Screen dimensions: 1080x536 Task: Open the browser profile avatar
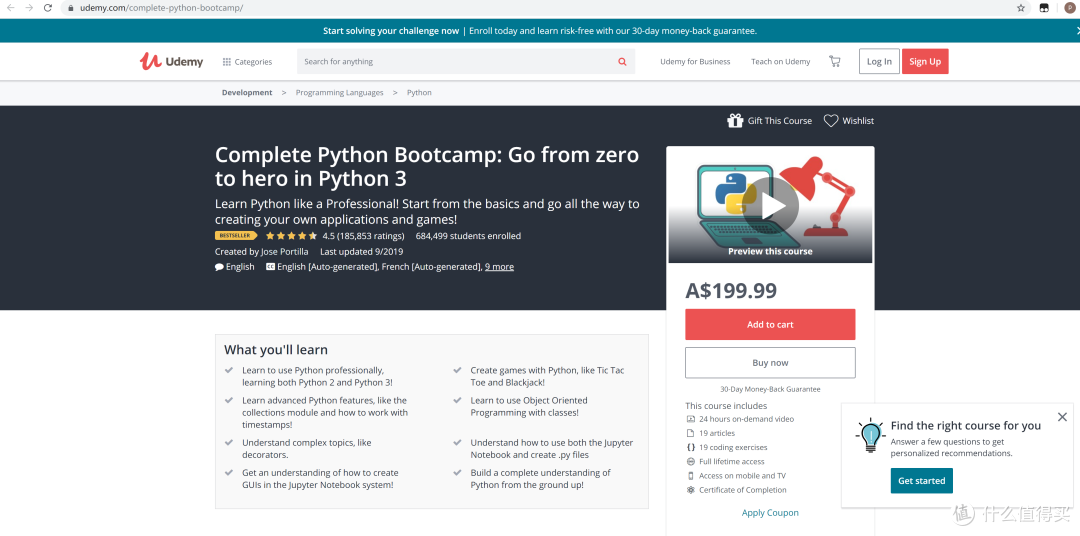(1070, 8)
